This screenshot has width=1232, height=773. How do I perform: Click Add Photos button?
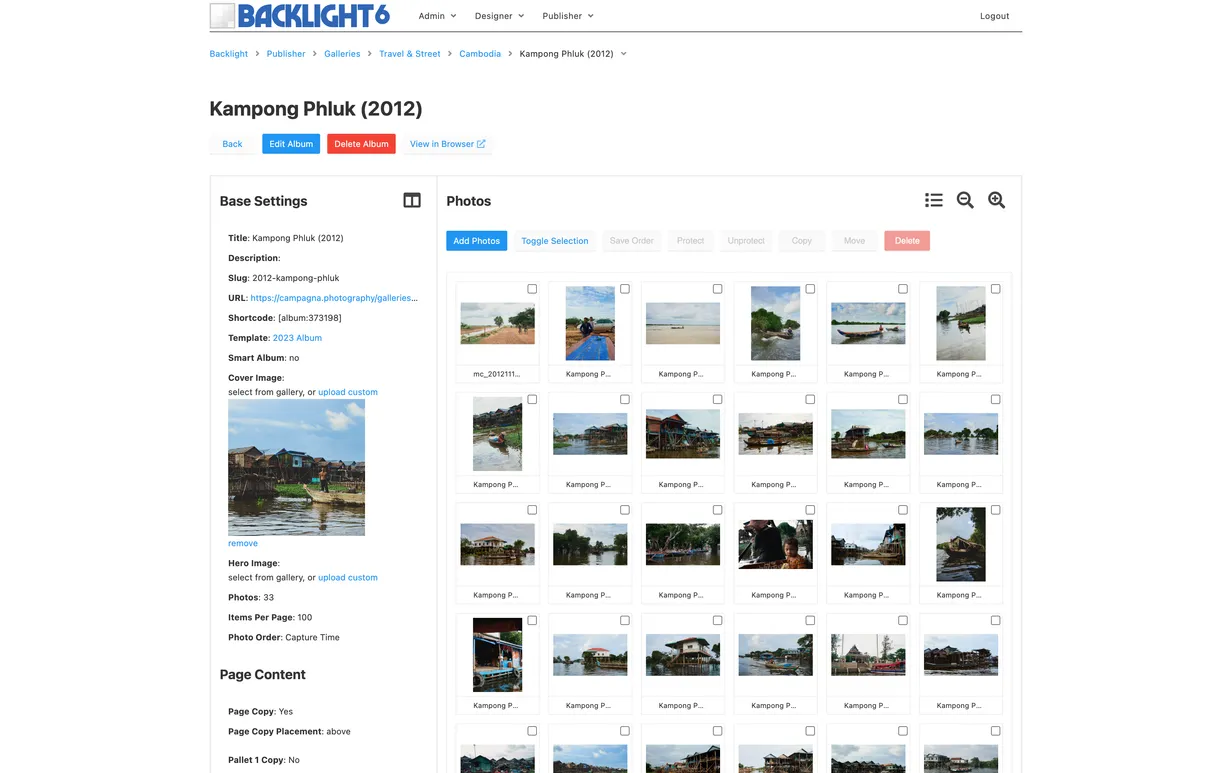click(x=476, y=241)
